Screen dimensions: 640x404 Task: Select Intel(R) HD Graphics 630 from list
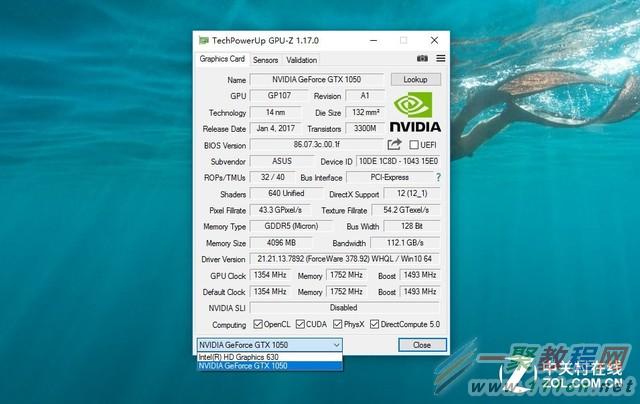[269, 357]
